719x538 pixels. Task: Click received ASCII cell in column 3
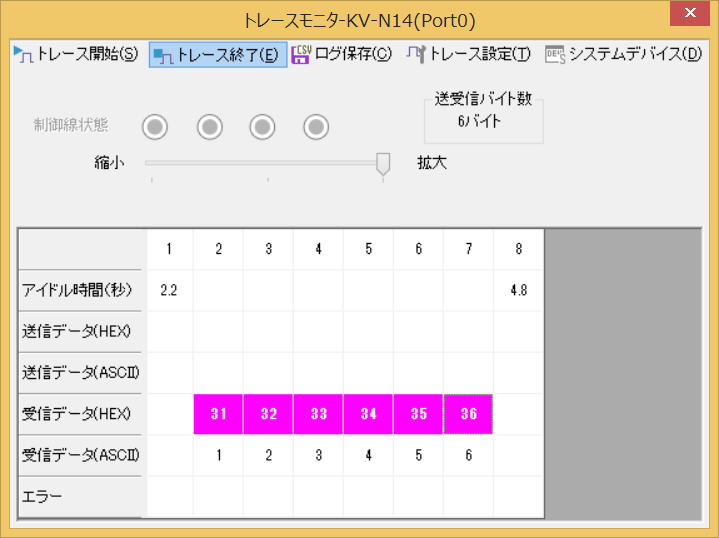tap(268, 455)
